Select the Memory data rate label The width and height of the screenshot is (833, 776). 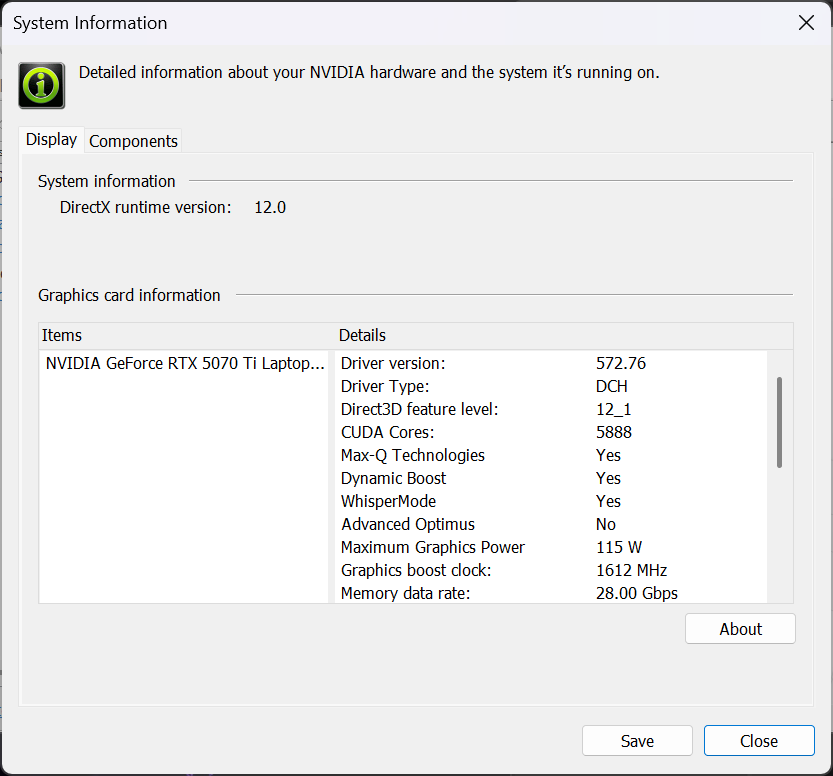click(405, 593)
